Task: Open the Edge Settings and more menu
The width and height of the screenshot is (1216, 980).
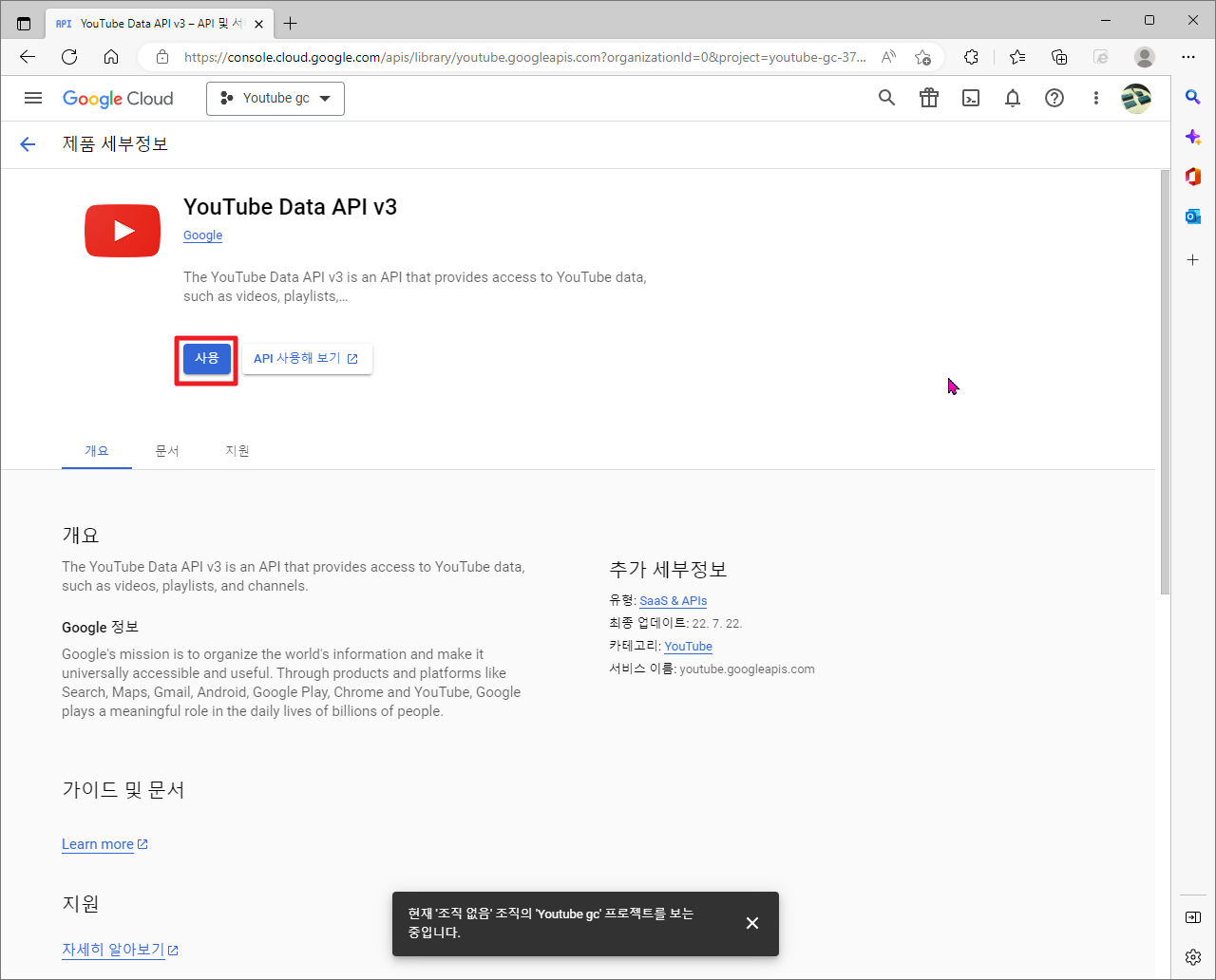Action: 1188,57
